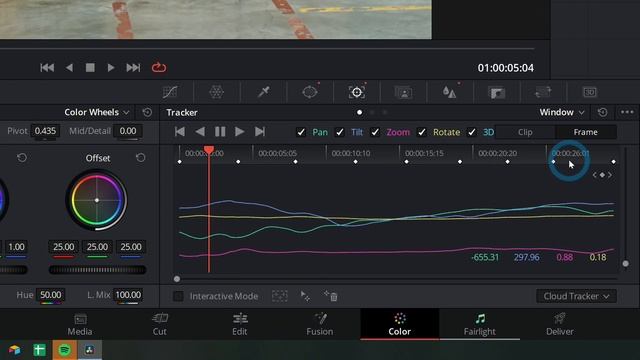Click the delete track points icon
The image size is (640, 360).
(331, 296)
